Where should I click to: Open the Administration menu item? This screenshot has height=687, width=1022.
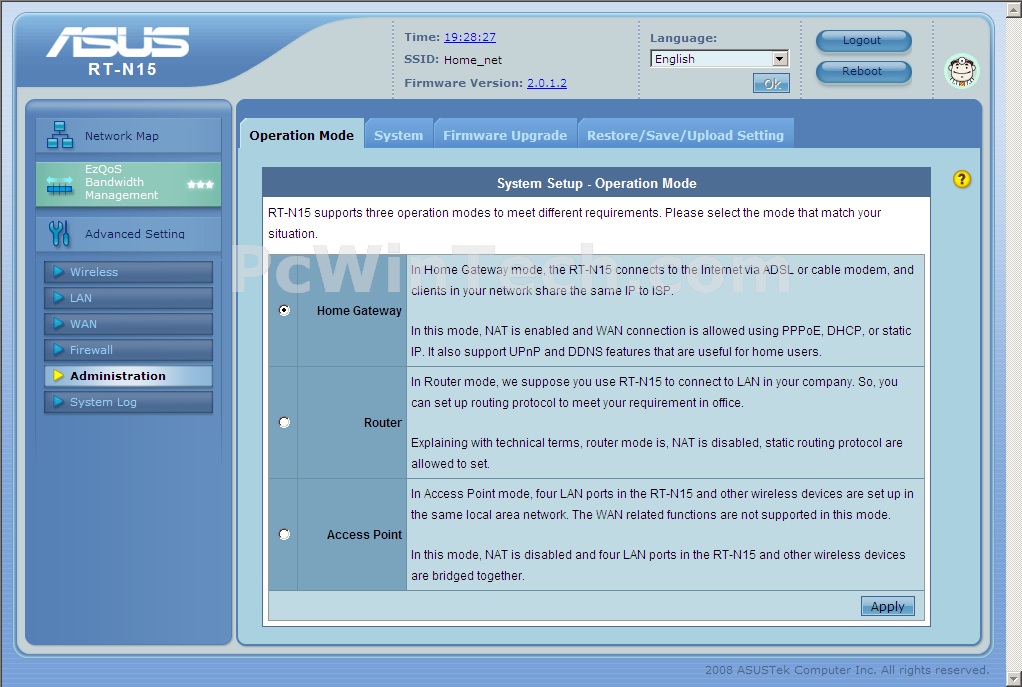click(128, 376)
